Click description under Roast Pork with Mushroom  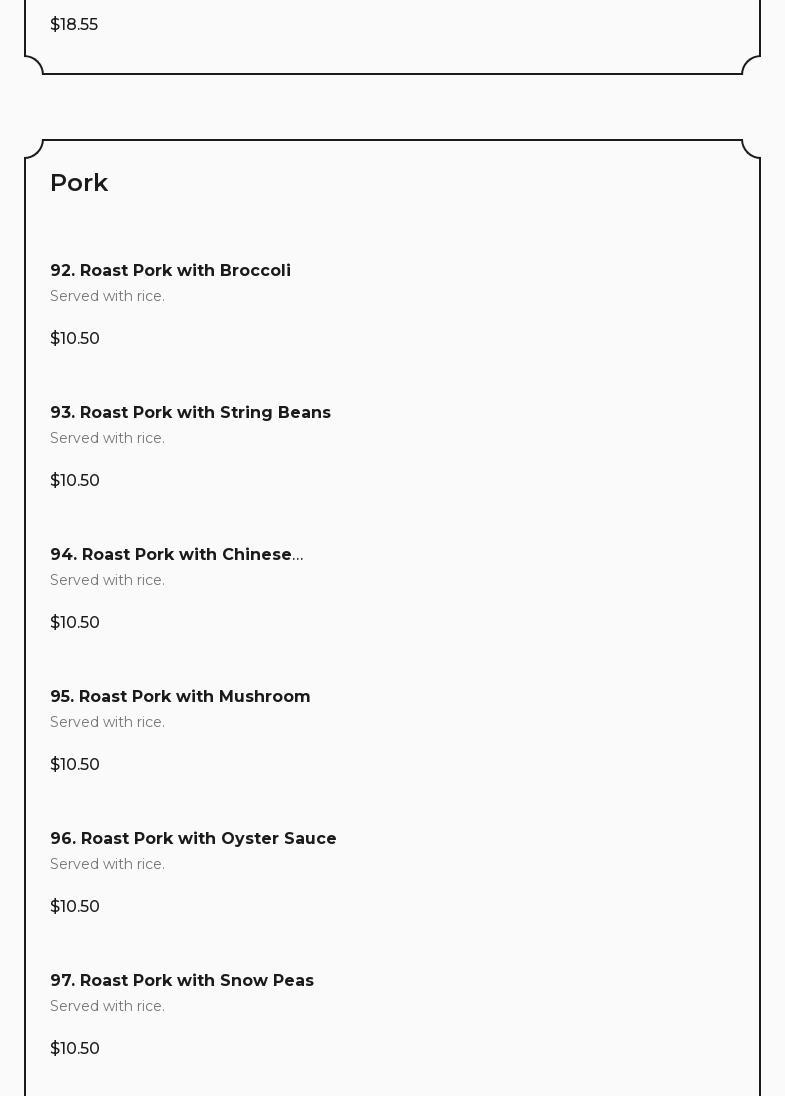click(x=107, y=722)
